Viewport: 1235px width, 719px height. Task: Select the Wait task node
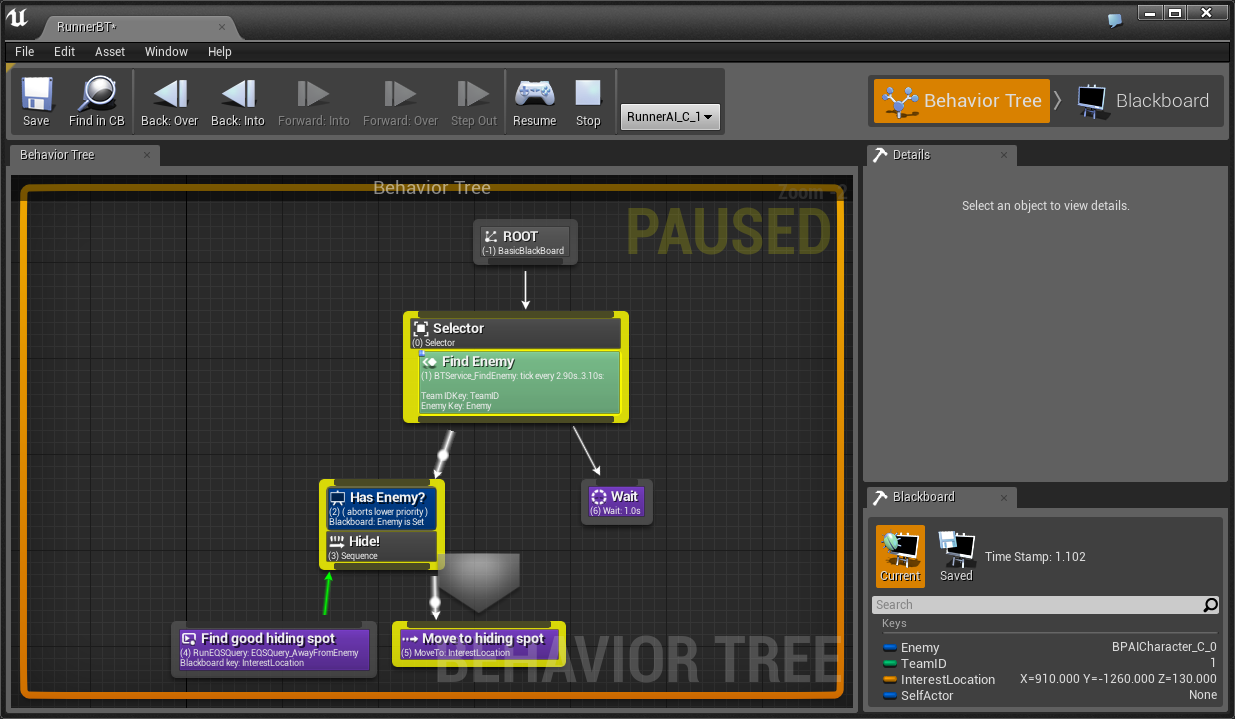(x=615, y=502)
